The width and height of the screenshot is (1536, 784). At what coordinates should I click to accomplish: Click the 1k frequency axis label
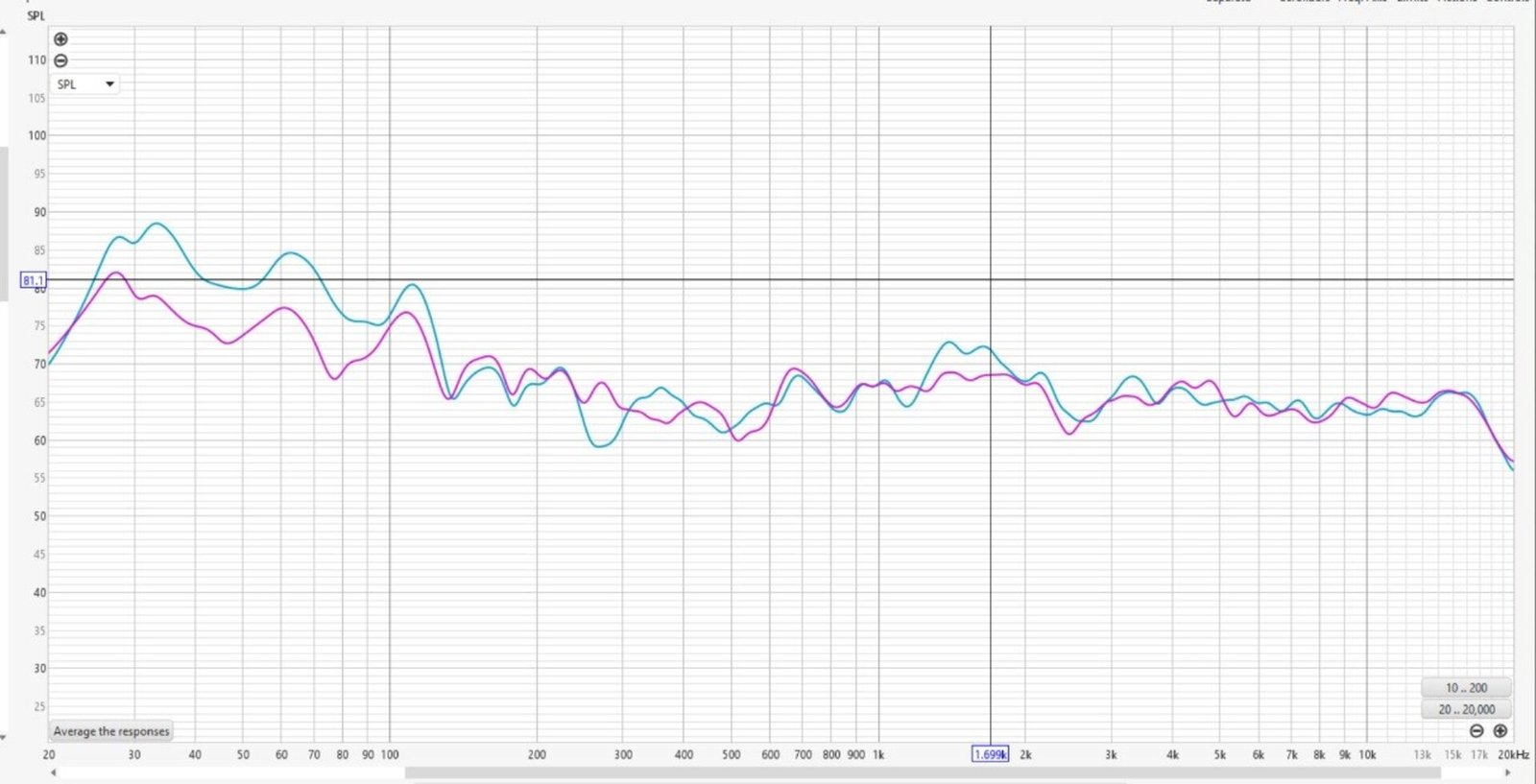(x=878, y=755)
